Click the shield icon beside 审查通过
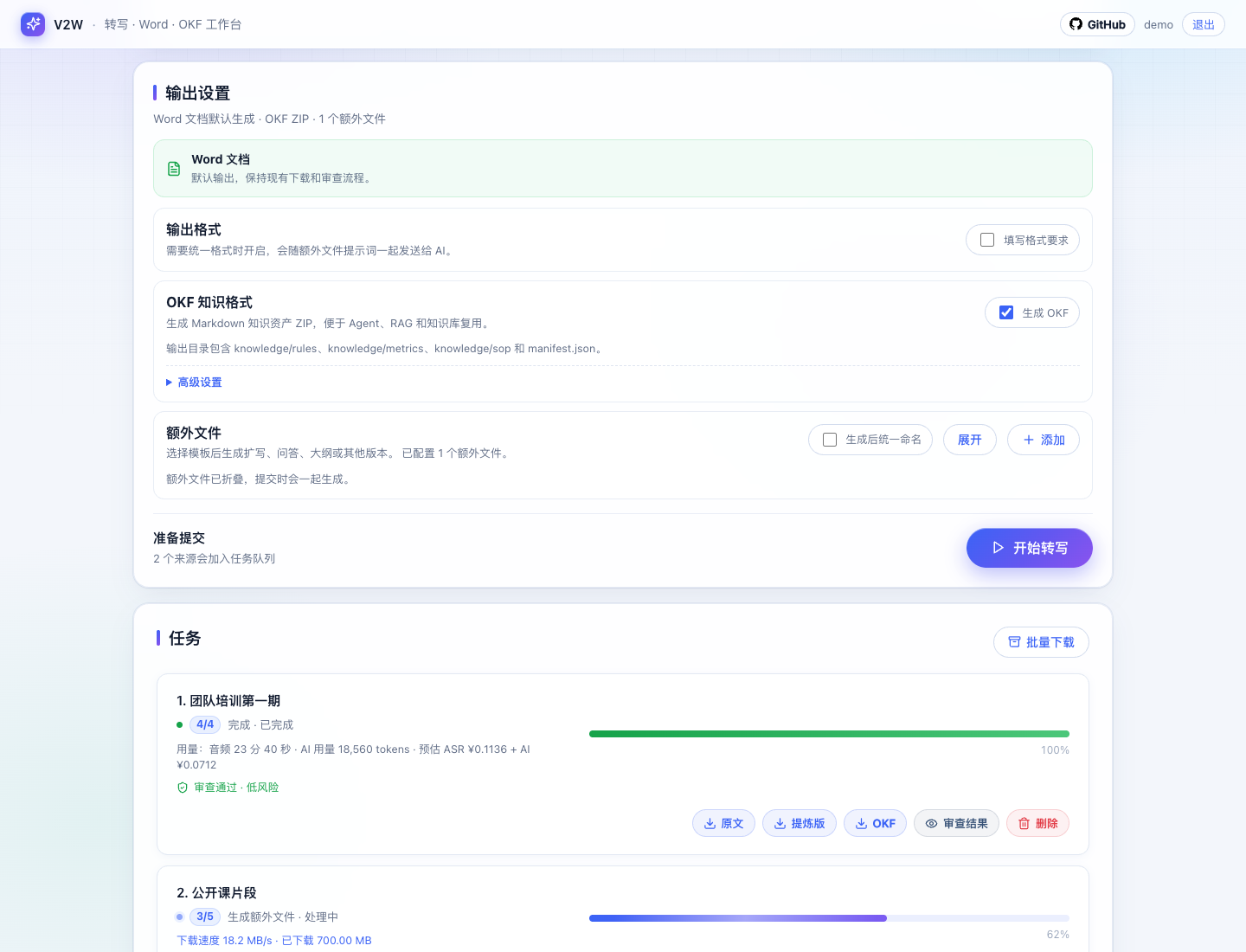 coord(183,788)
